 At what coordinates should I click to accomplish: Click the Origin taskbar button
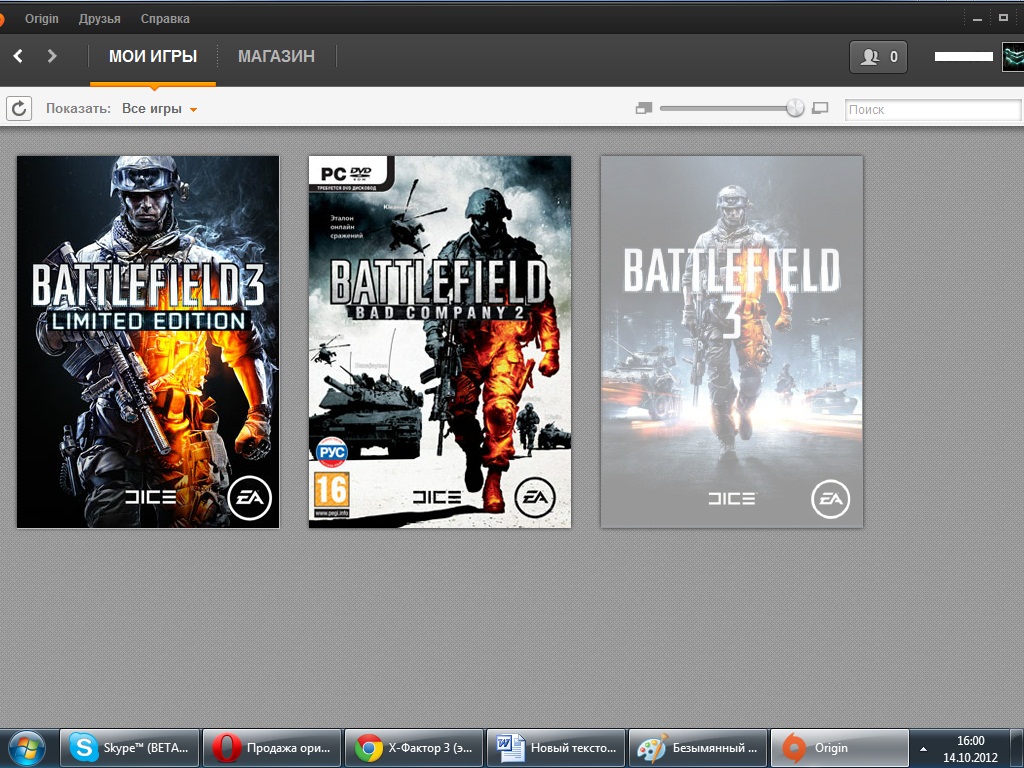[x=840, y=748]
